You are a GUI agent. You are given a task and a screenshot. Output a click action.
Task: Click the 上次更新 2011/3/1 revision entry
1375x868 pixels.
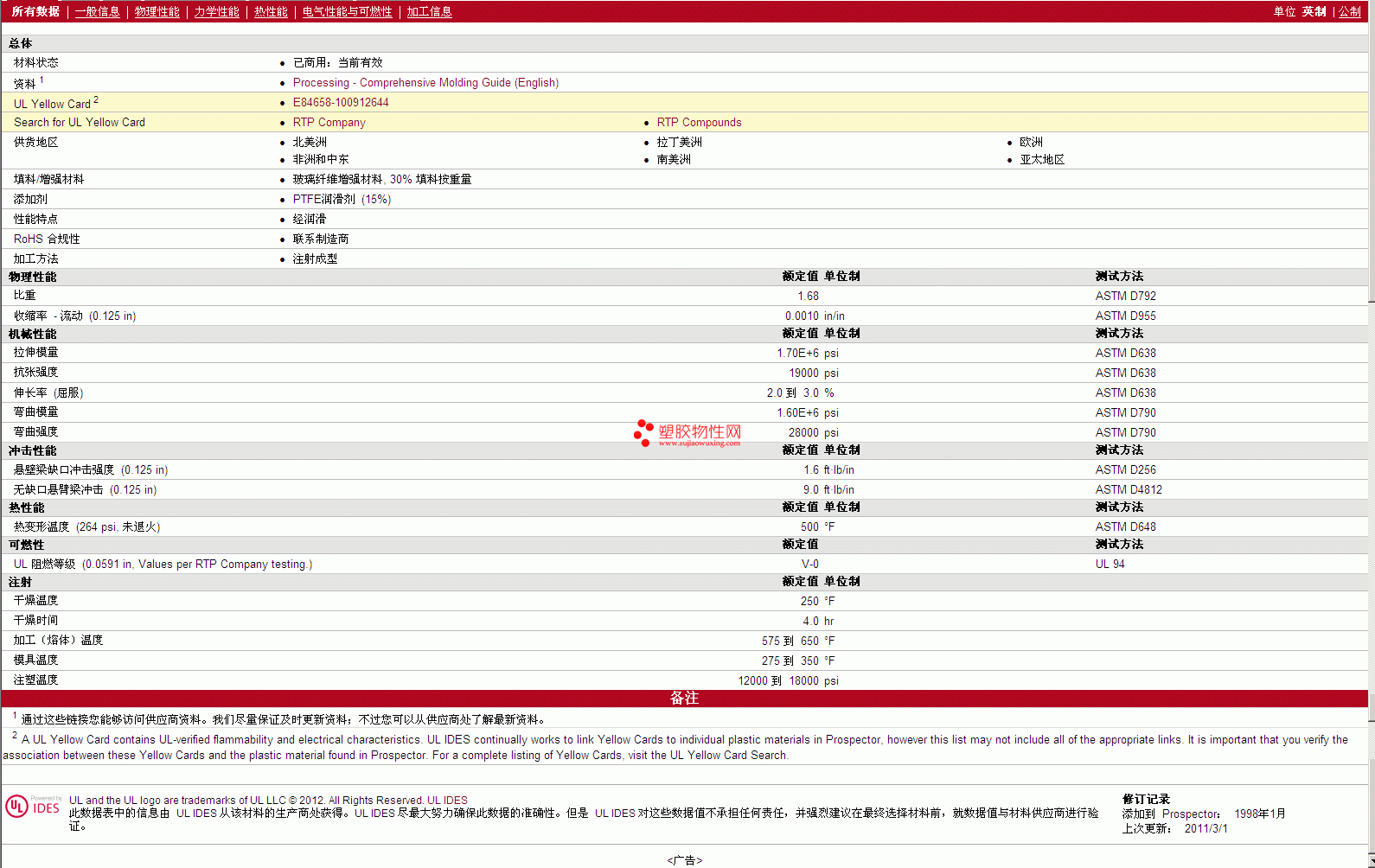coord(1174,828)
